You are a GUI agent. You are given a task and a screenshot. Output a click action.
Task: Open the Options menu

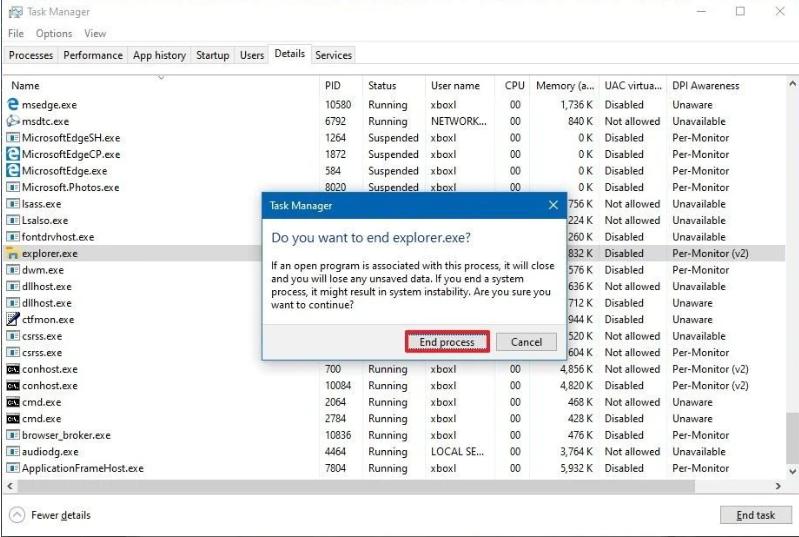[54, 34]
